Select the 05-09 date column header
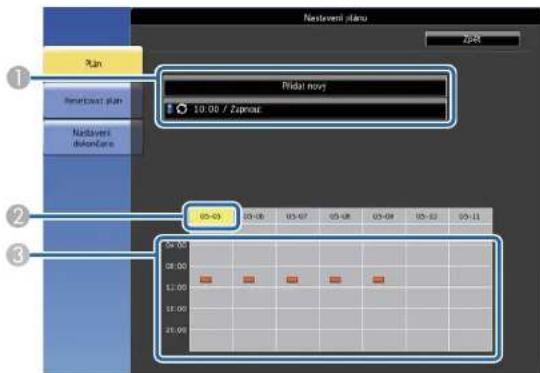 383,217
